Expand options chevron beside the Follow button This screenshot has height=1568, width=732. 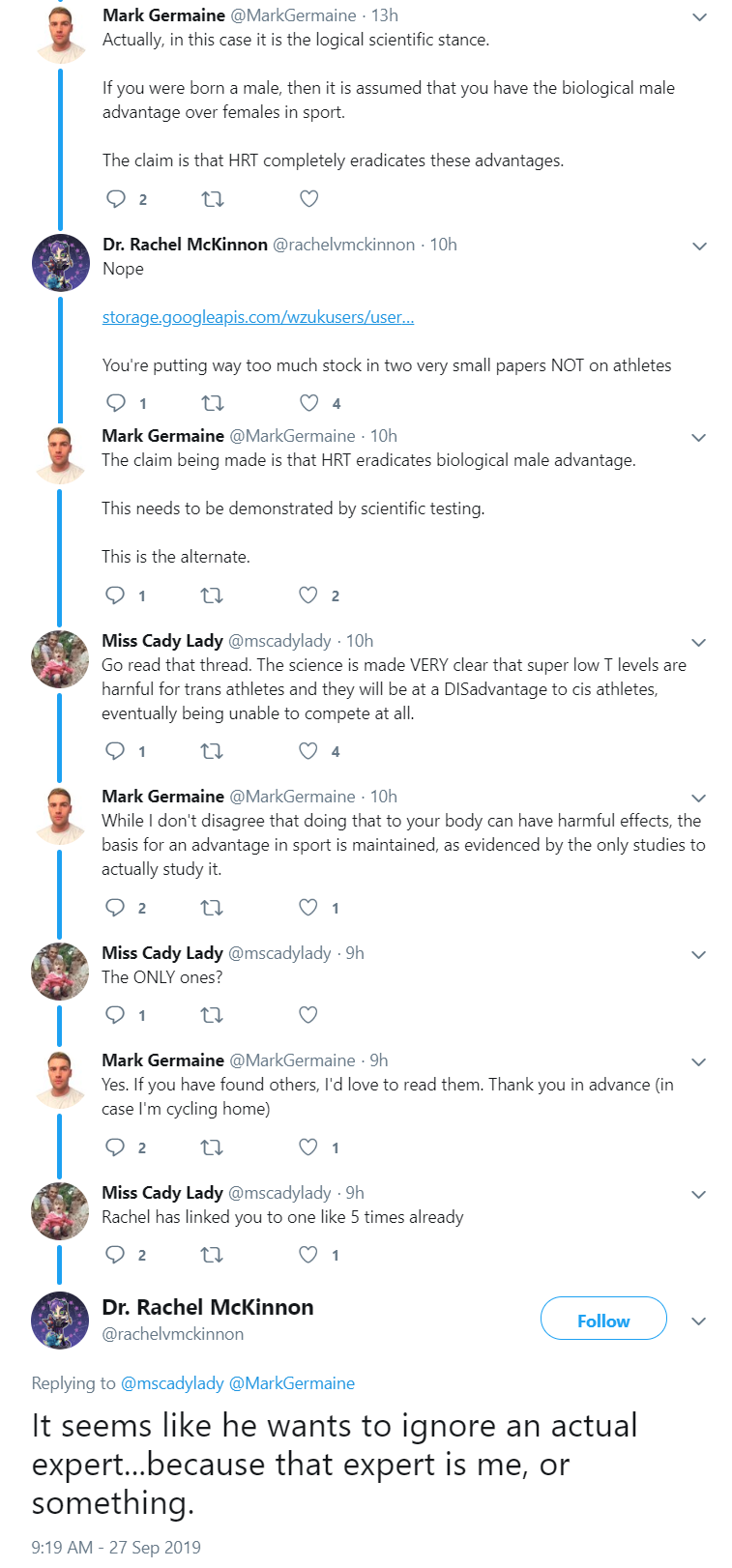pyautogui.click(x=699, y=1321)
